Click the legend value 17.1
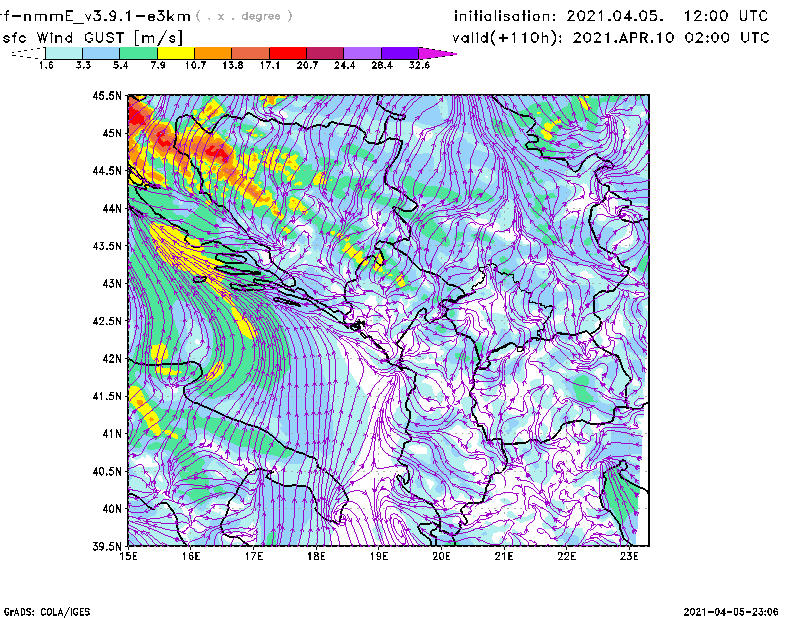 [269, 65]
